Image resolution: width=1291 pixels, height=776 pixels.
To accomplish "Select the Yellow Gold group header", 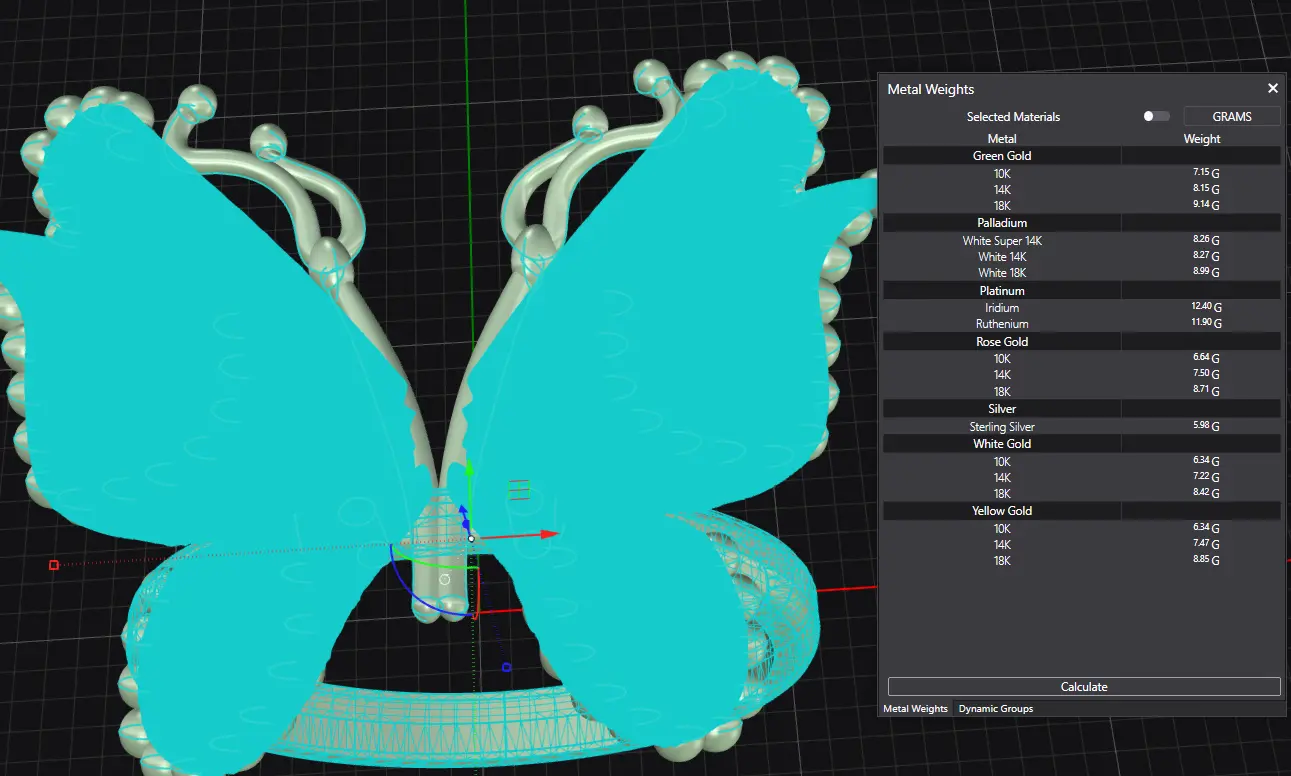I will pyautogui.click(x=1082, y=511).
